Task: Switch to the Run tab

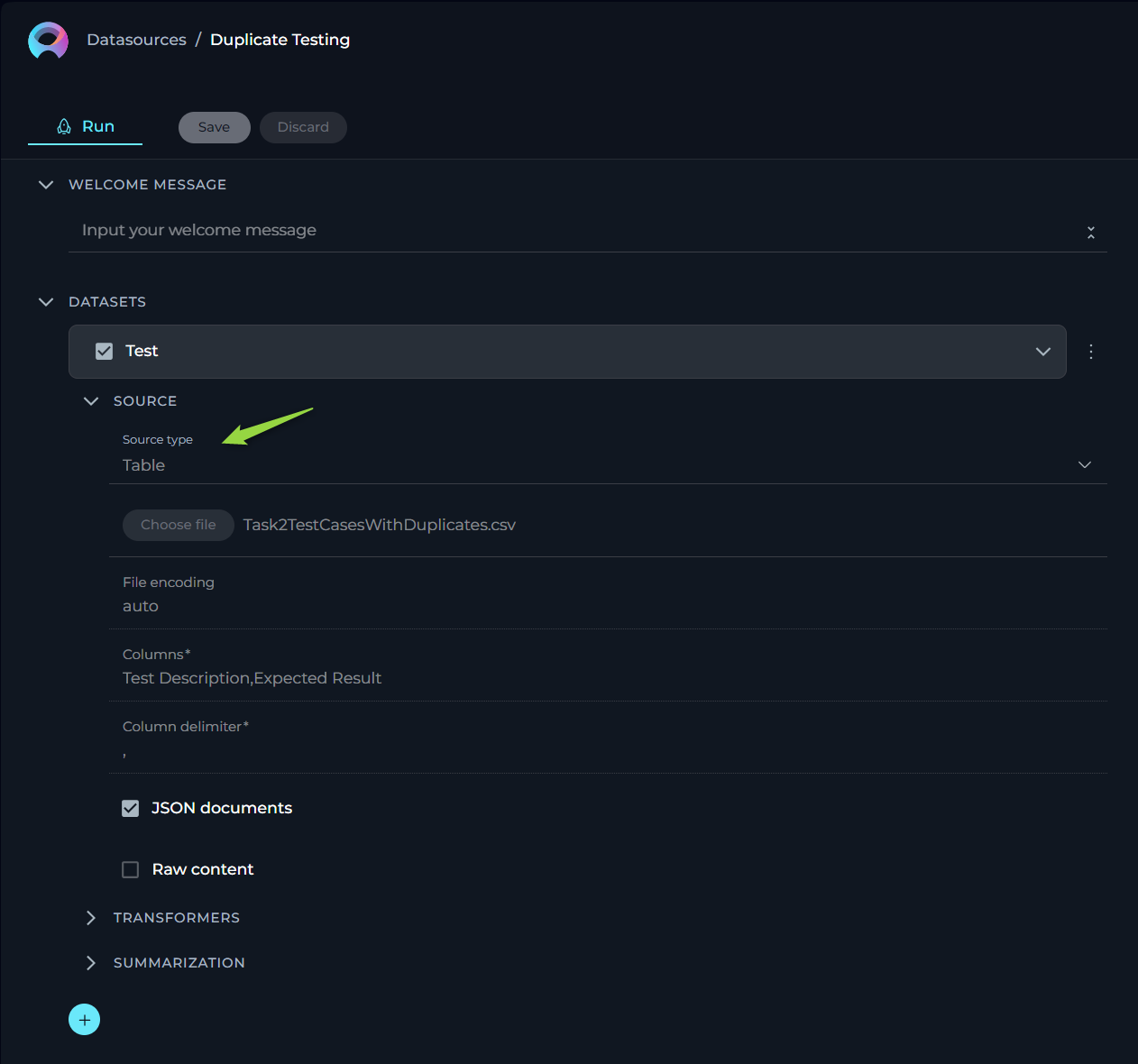Action: point(86,127)
